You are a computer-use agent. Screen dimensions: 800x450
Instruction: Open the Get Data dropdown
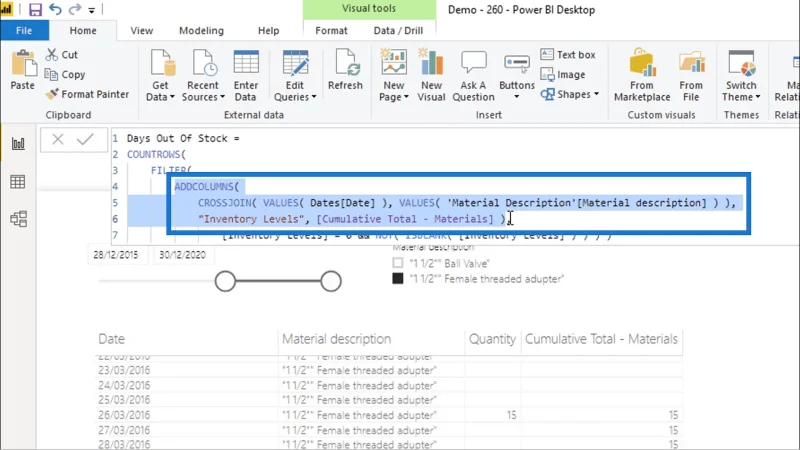[x=160, y=76]
